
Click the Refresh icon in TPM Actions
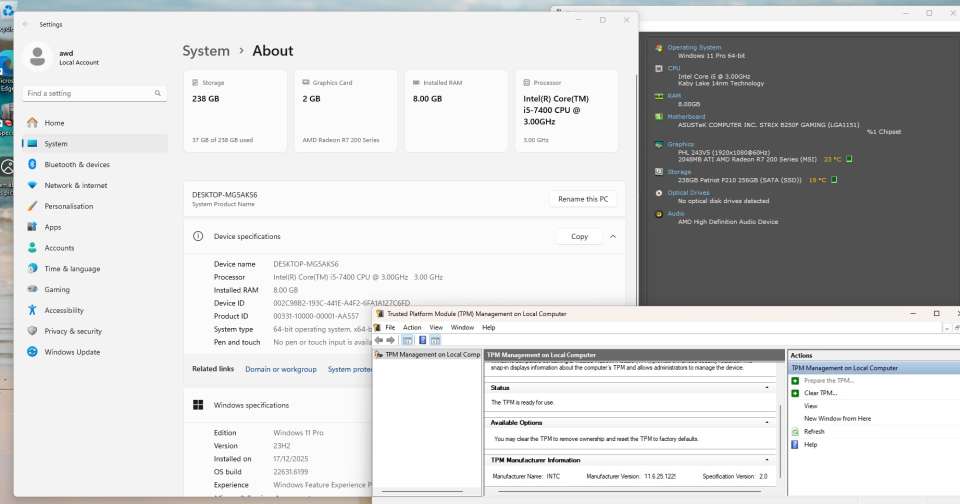coord(795,431)
